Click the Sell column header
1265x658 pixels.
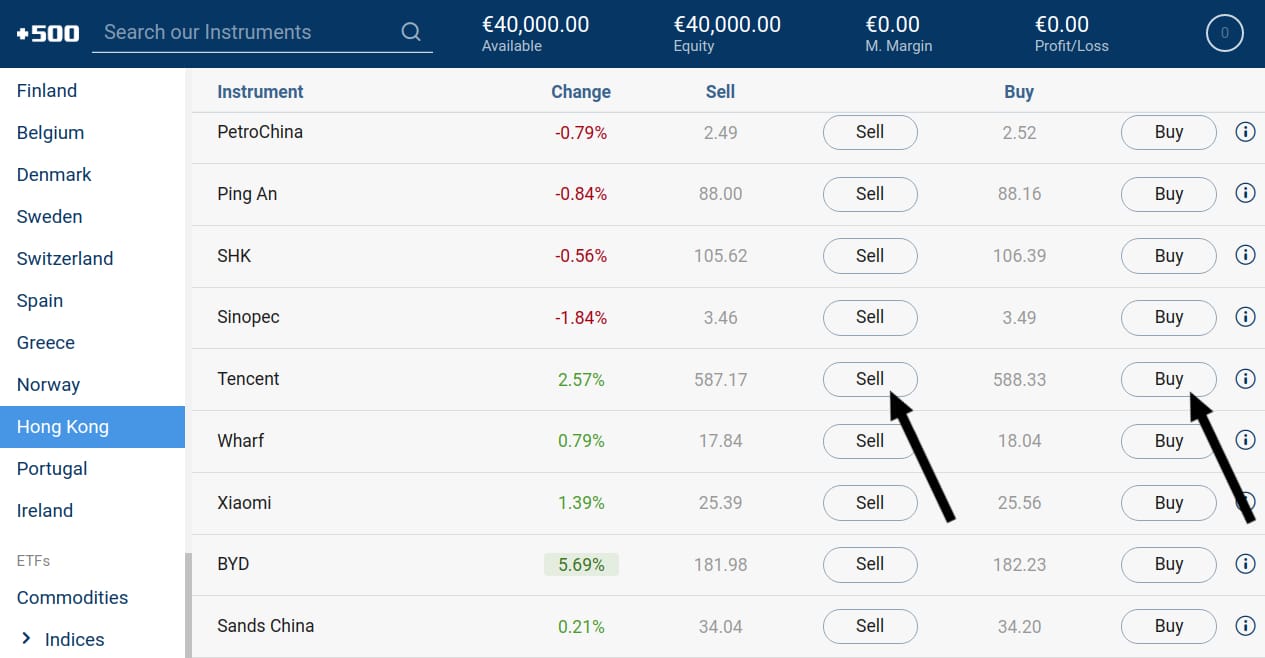(x=720, y=92)
